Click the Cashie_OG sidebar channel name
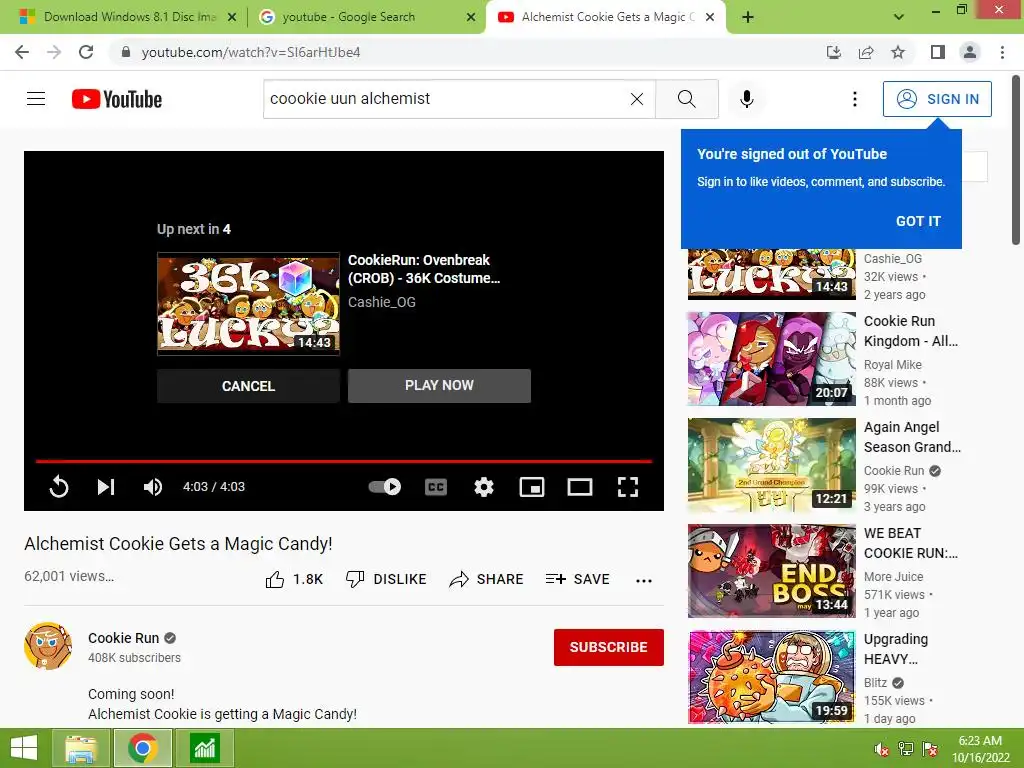The width and height of the screenshot is (1024, 768). [x=893, y=259]
